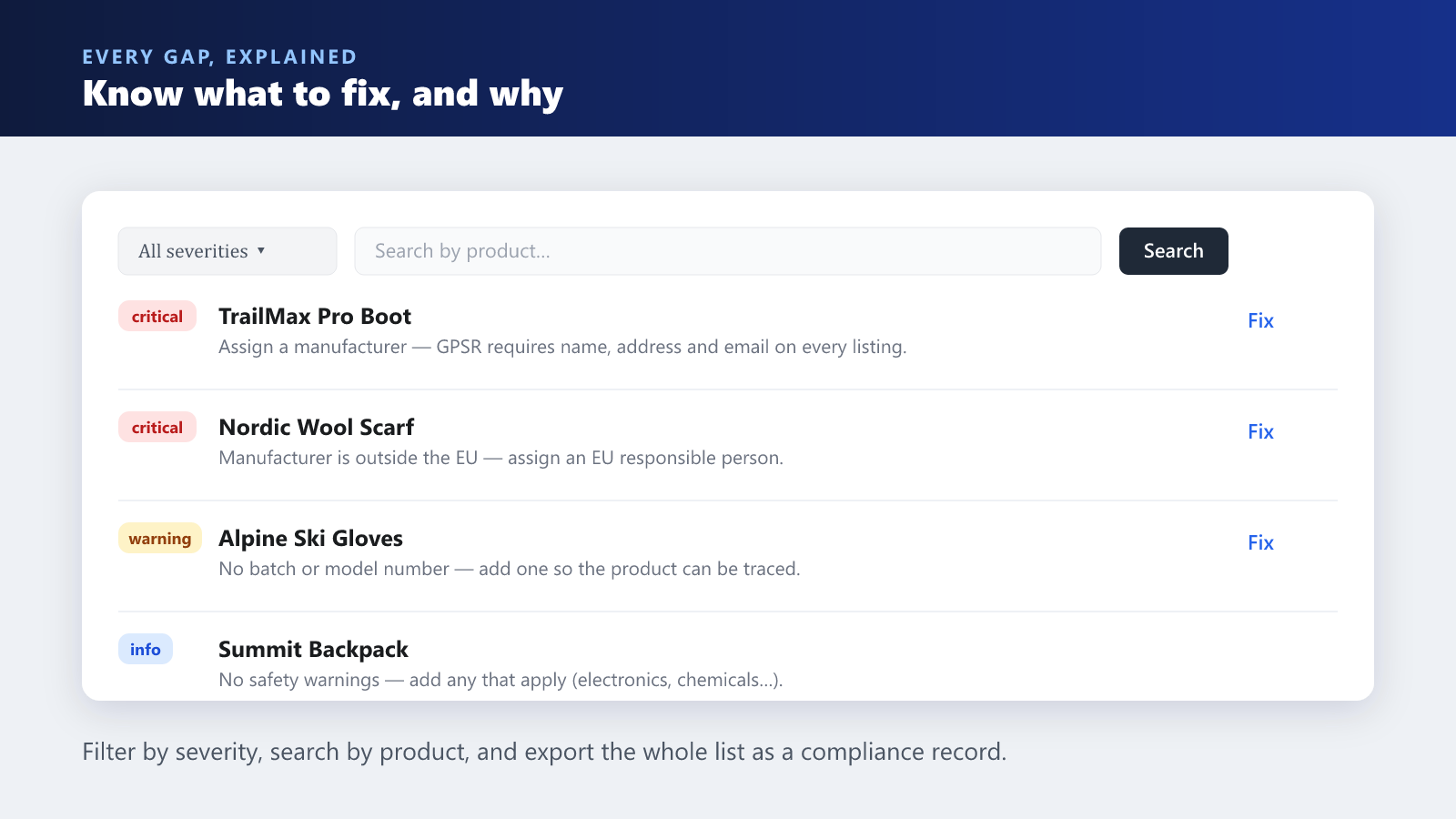Click the warning badge on Alpine Ski Gloves

click(x=160, y=538)
